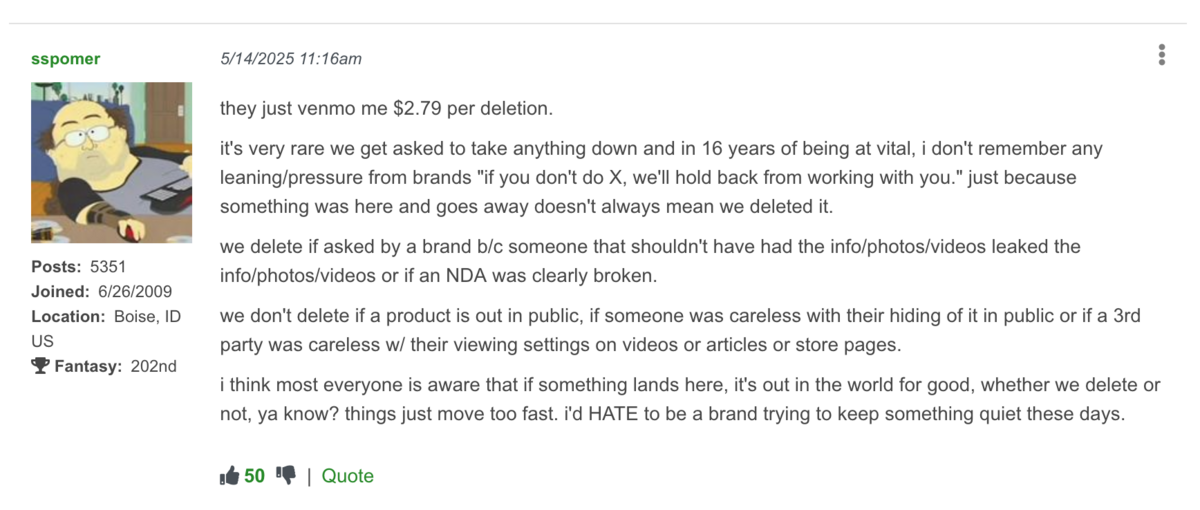Click the thumbs down icon
This screenshot has height=510, width=1200.
(286, 476)
